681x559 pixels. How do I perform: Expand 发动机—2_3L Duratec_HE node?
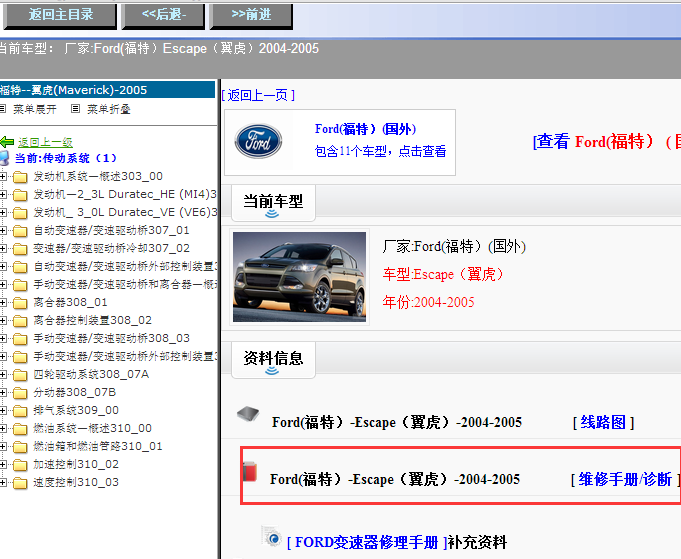point(3,194)
